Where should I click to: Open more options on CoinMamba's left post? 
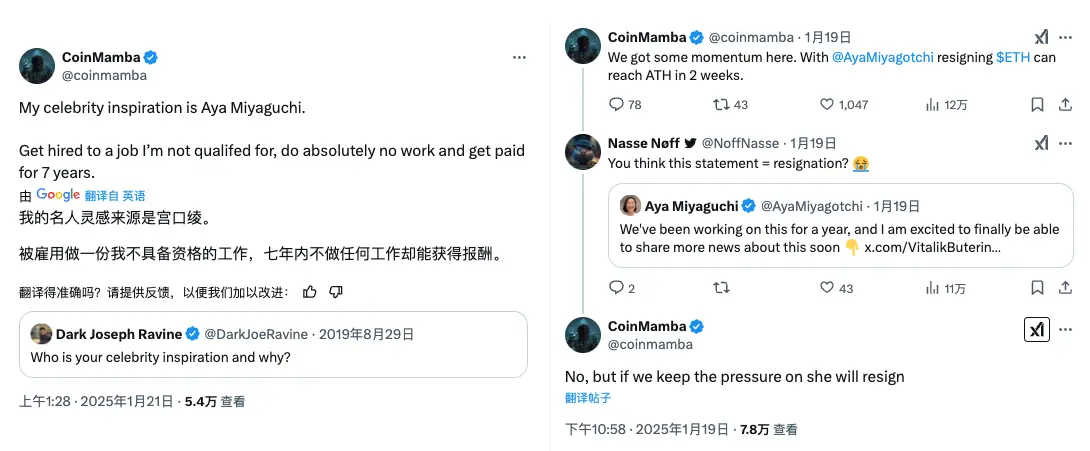click(x=518, y=58)
